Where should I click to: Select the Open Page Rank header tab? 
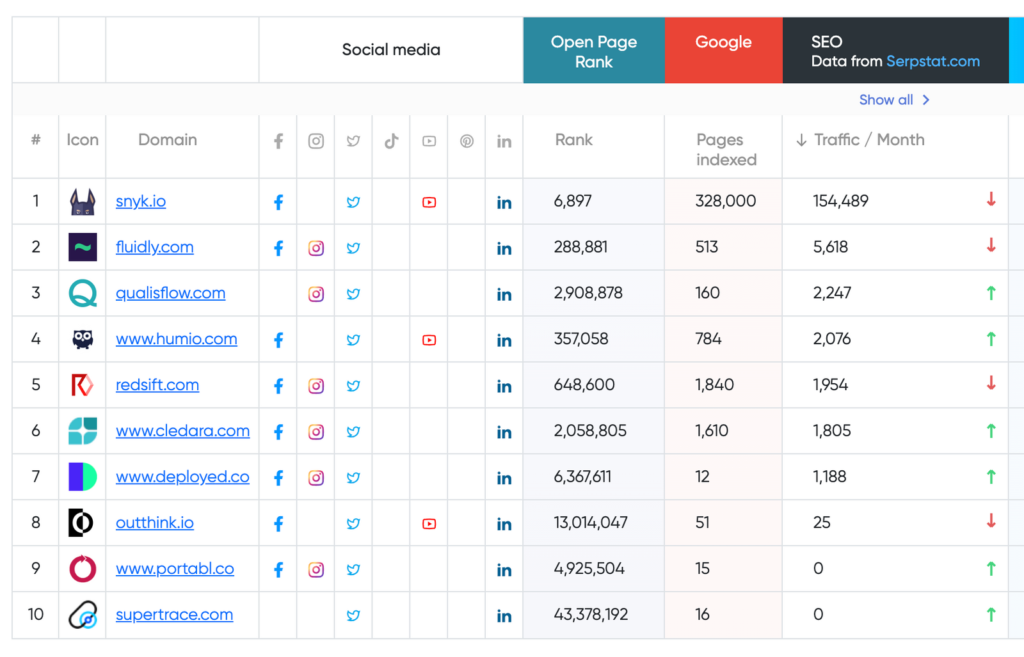click(x=594, y=50)
